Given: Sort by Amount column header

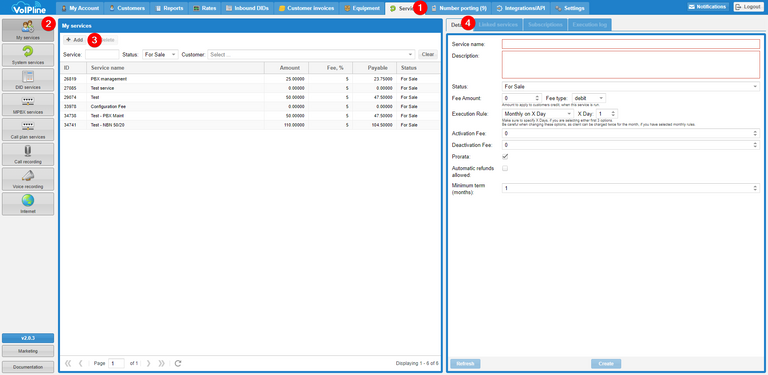Looking at the screenshot, I should (x=287, y=68).
